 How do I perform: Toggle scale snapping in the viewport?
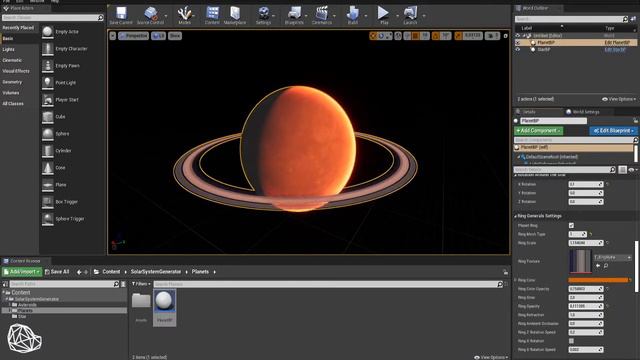click(458, 36)
